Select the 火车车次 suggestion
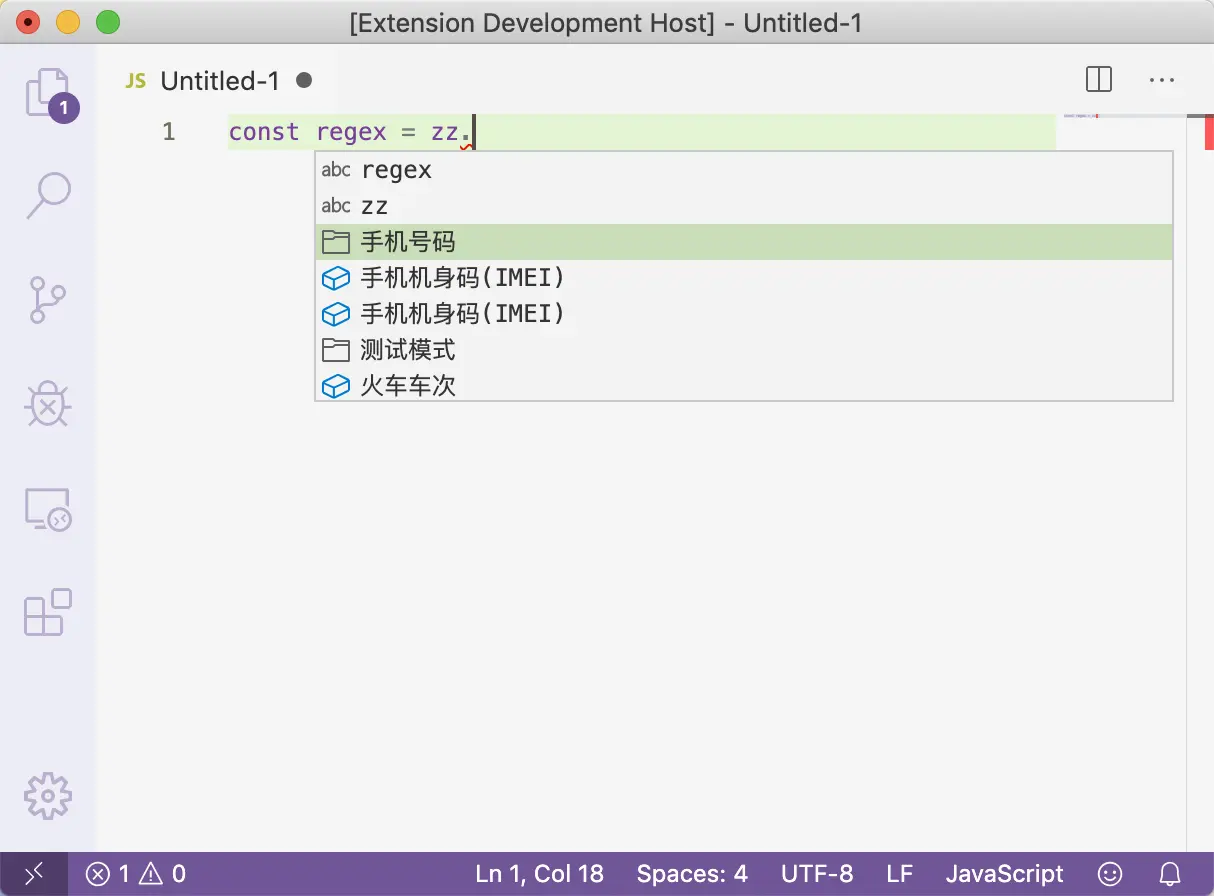The width and height of the screenshot is (1214, 896). [x=744, y=386]
